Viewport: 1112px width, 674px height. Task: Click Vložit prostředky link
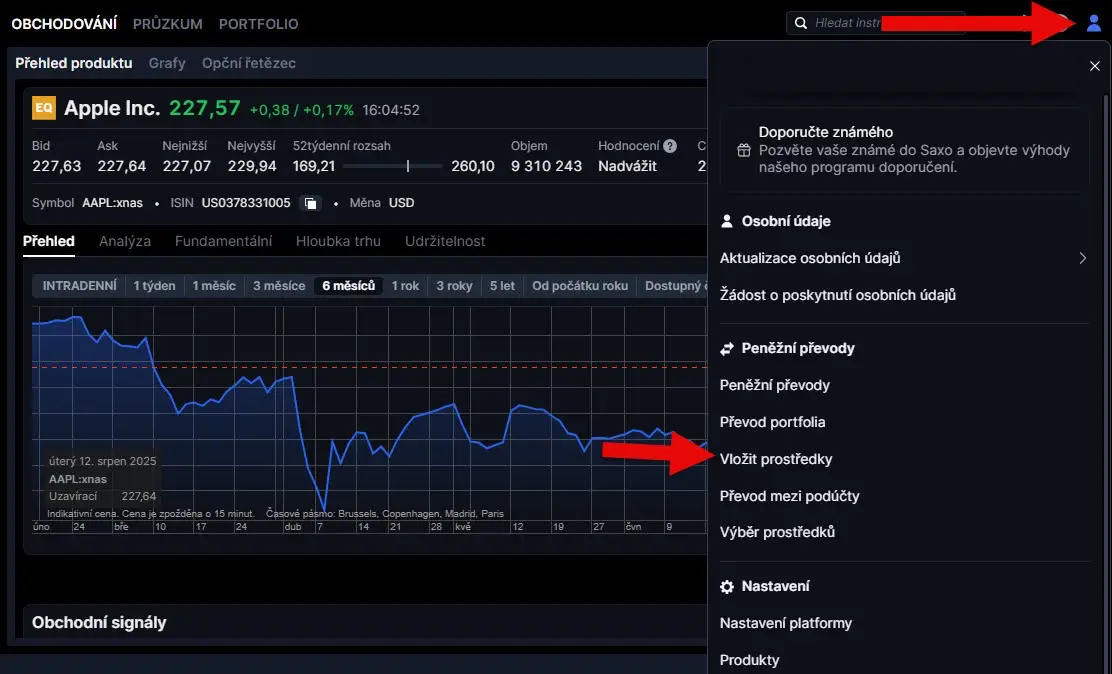click(x=776, y=459)
